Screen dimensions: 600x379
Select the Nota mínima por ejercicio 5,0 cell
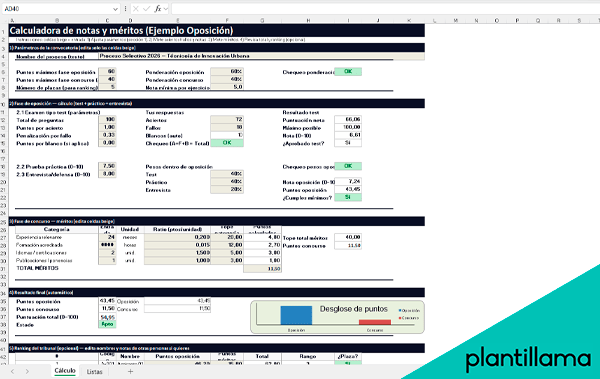coord(227,87)
